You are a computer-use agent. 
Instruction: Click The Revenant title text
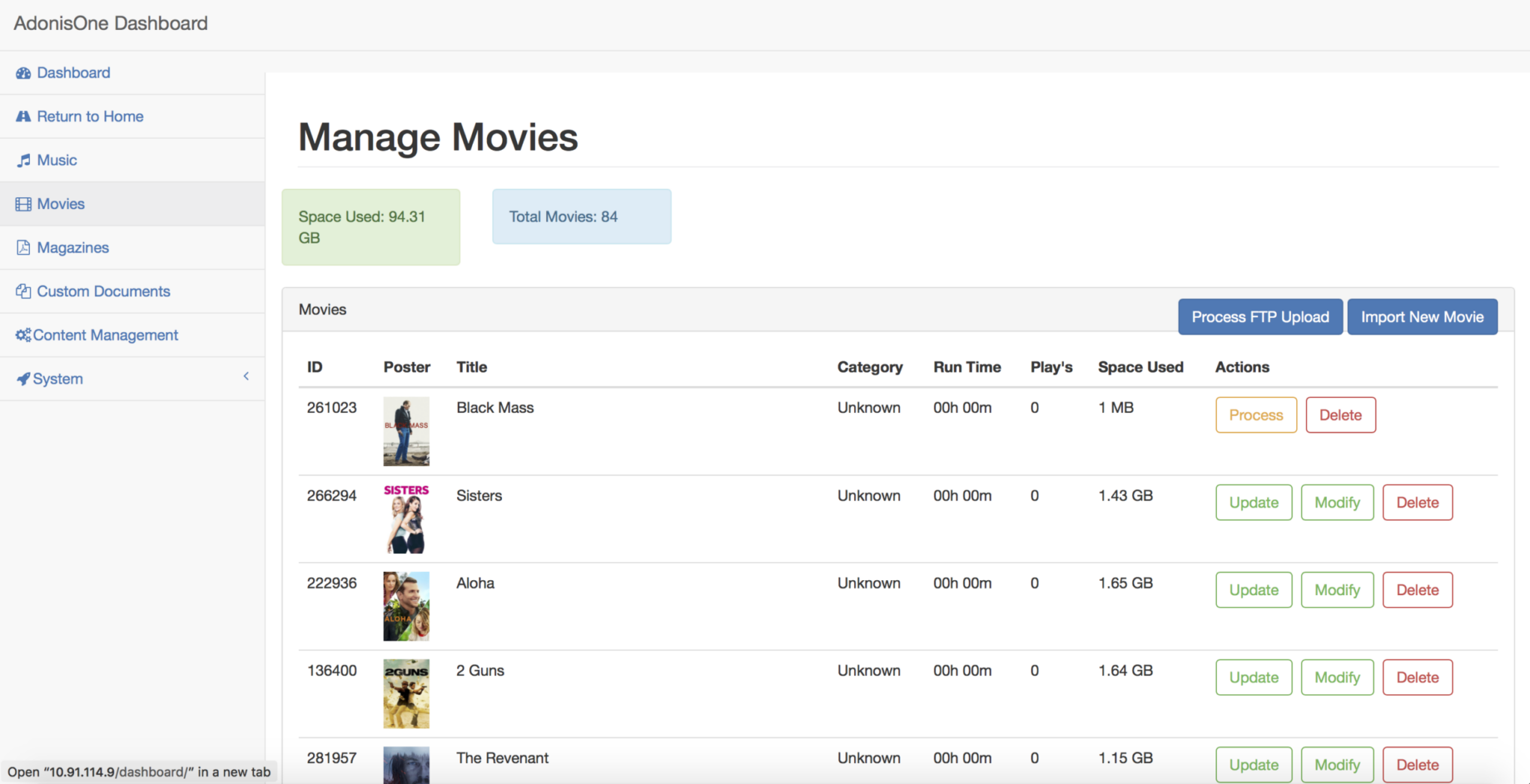click(502, 758)
